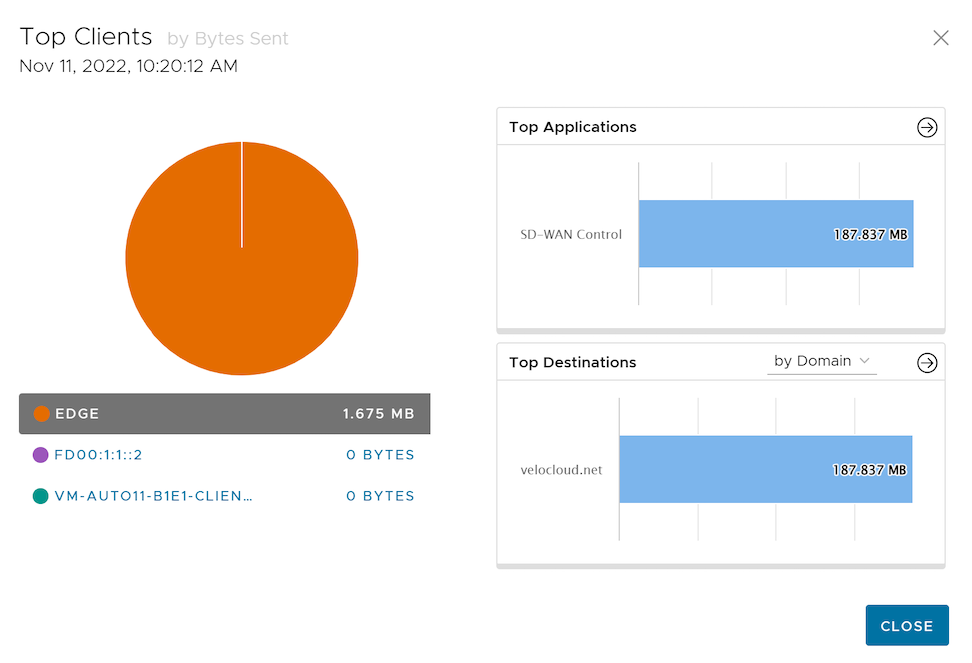
Task: Open the VM-AUTO11-B1E1-CLIEN... client link
Action: (x=153, y=496)
